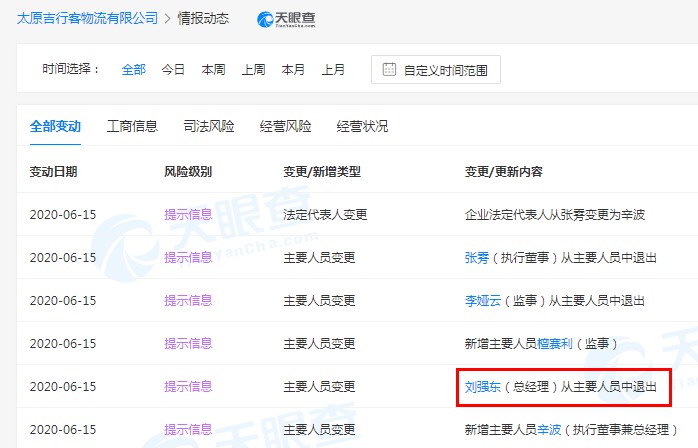Click the 主要人员变更 cell in 刘强东 row
The width and height of the screenshot is (698, 448).
click(319, 387)
